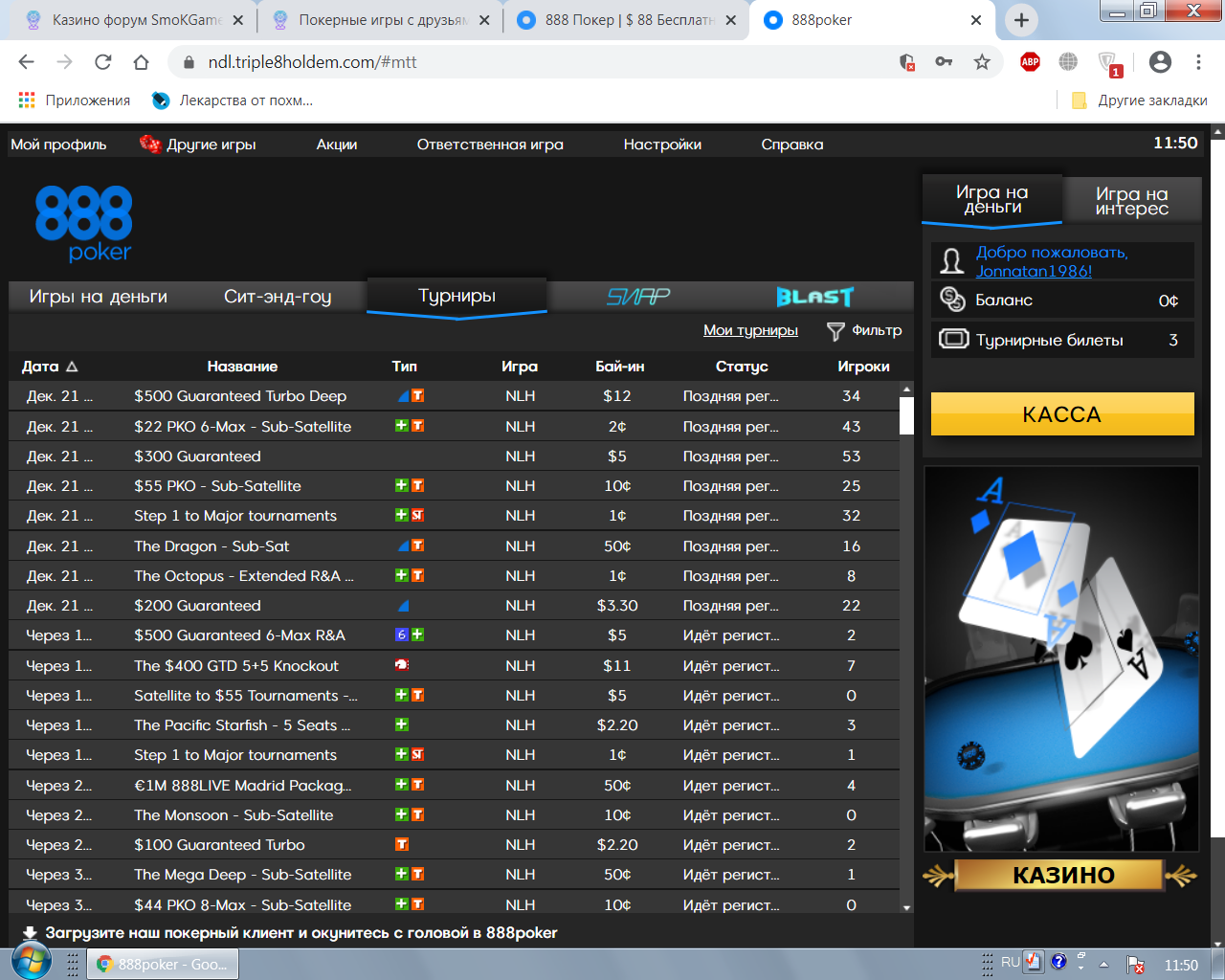Go to the browser home page icon
Screen dimensions: 1225x980
pos(141,62)
